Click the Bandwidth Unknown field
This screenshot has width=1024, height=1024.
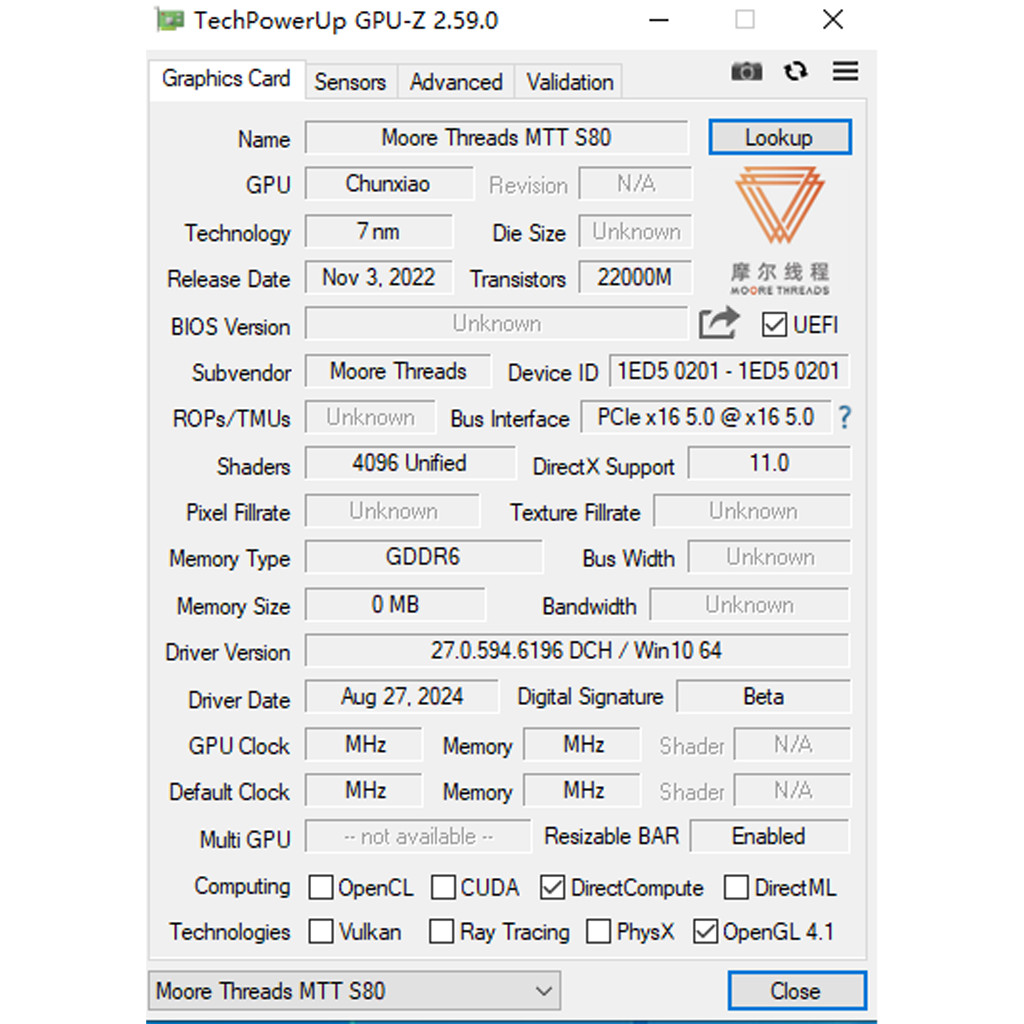(x=750, y=604)
